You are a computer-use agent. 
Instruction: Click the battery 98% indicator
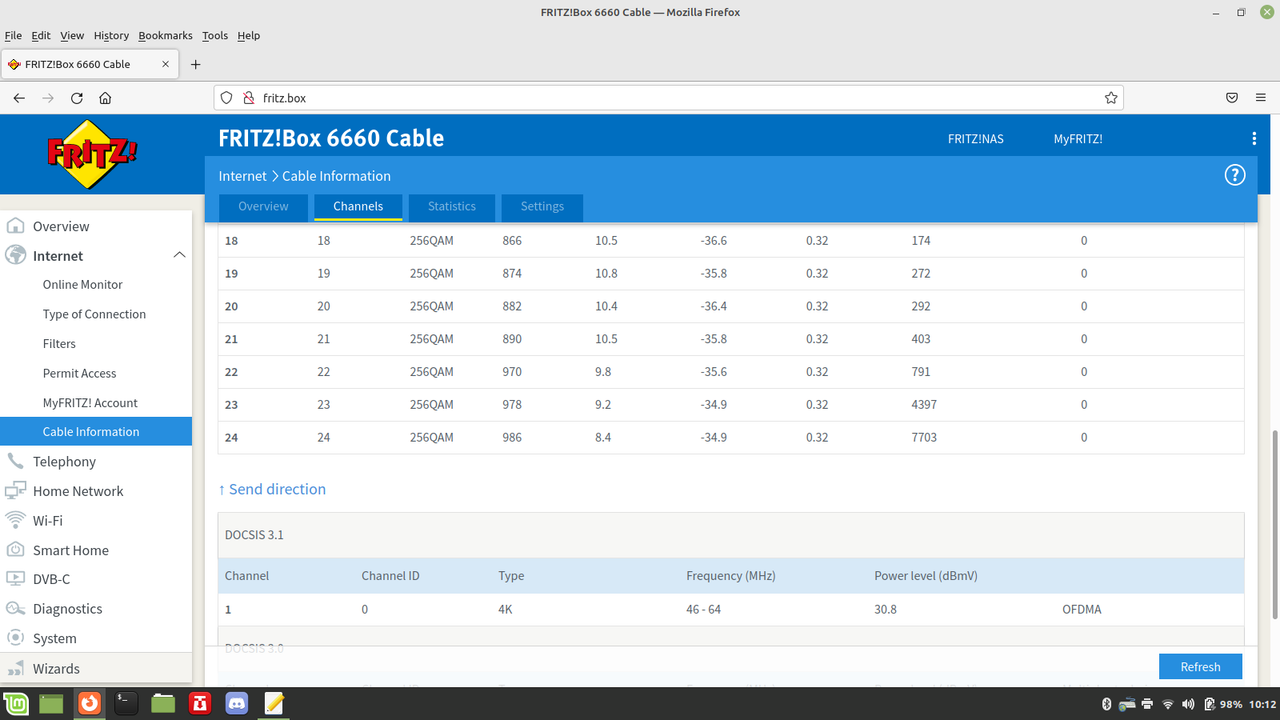click(x=1222, y=704)
